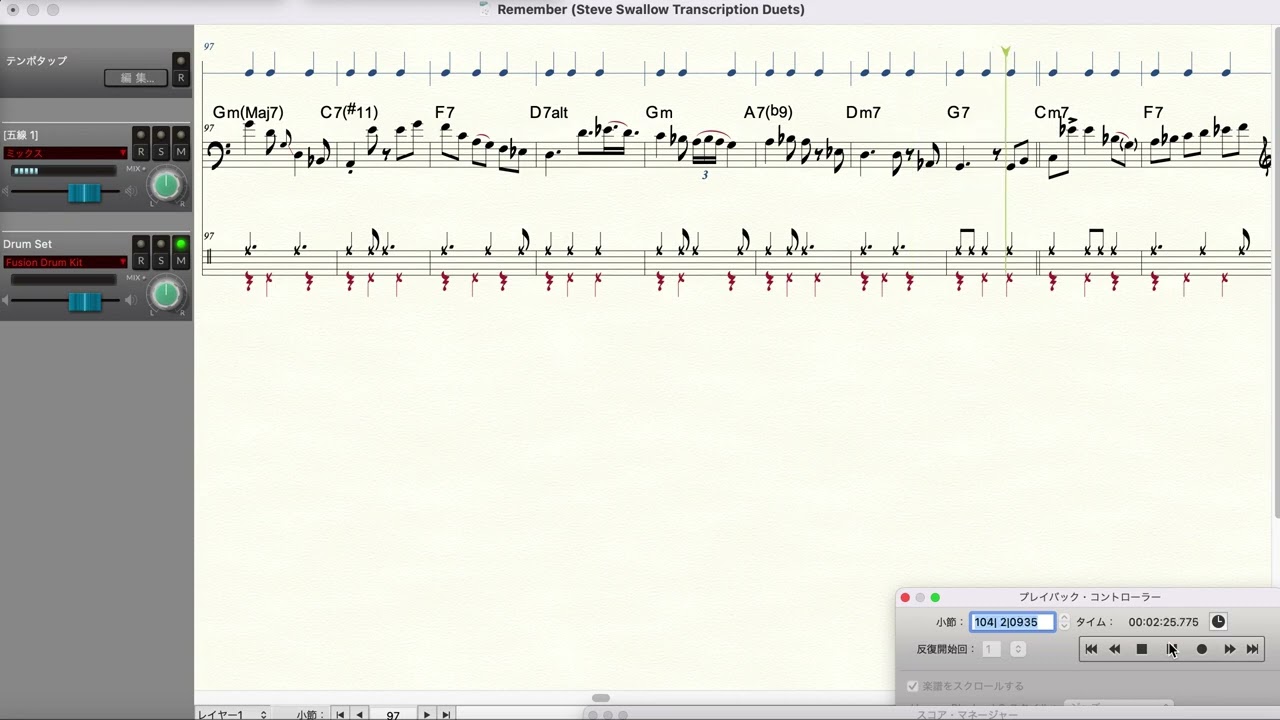Screen dimensions: 1280x720
Task: Open the レイヤー1 layer selector
Action: [x=232, y=714]
